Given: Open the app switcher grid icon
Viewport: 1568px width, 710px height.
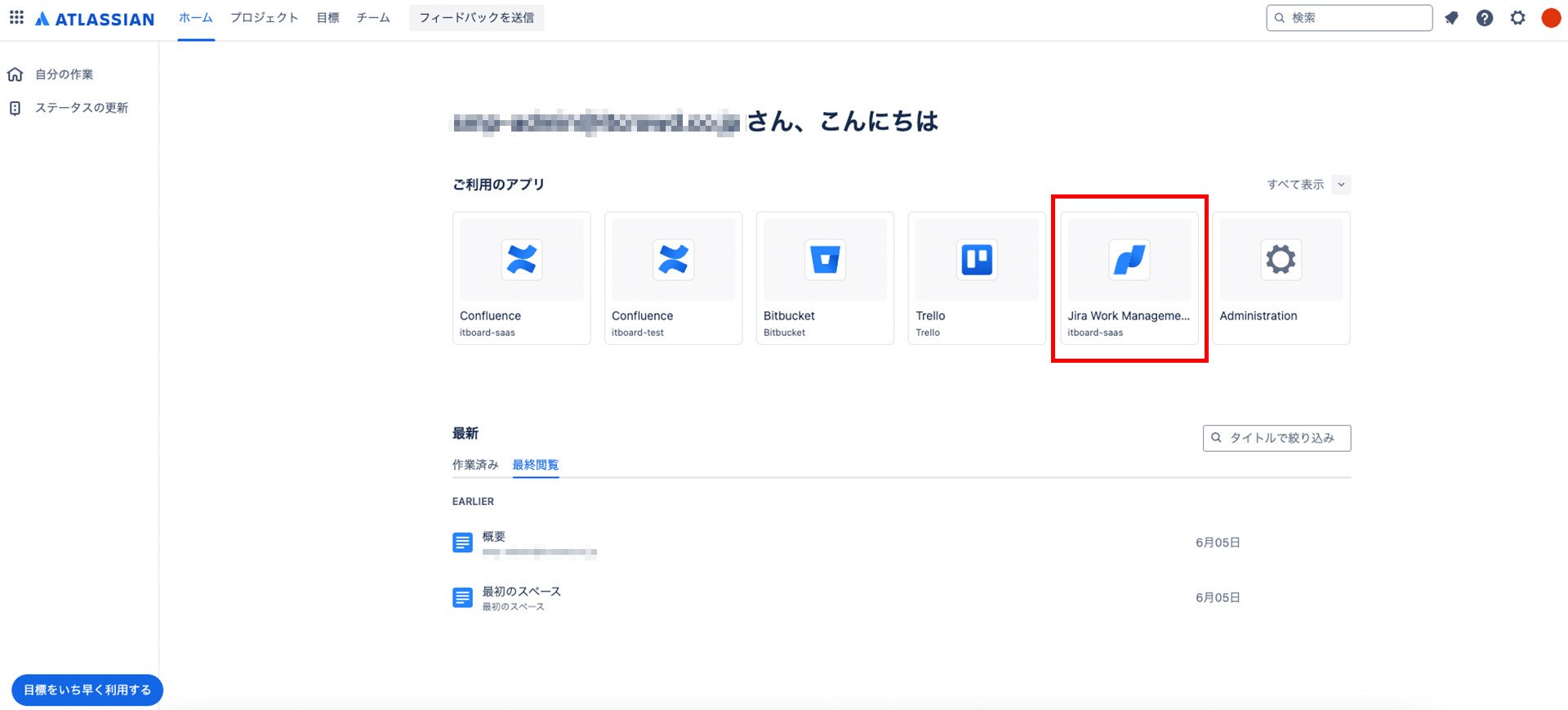Looking at the screenshot, I should (16, 17).
